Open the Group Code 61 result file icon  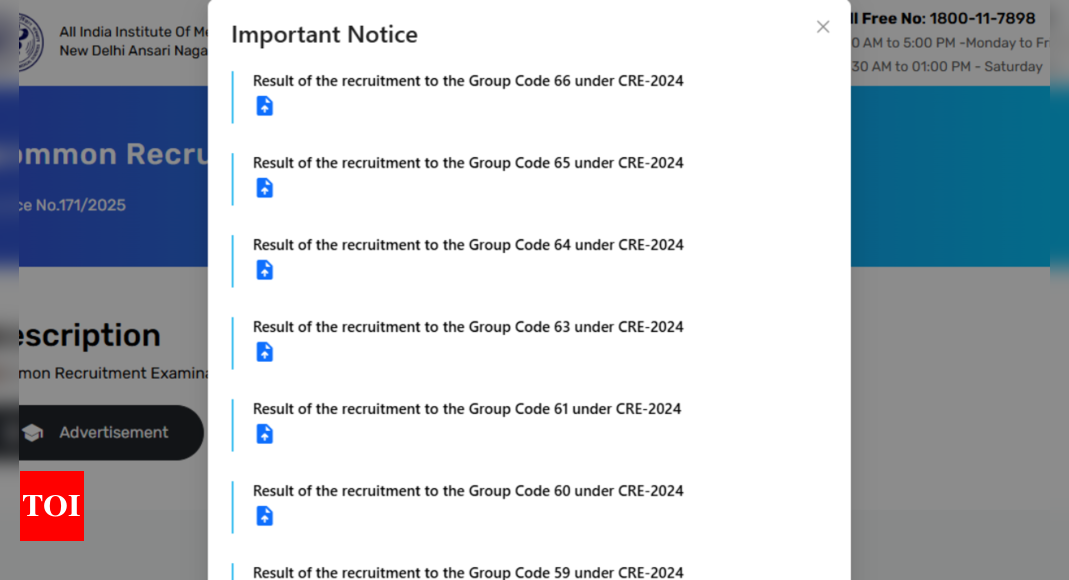[265, 433]
